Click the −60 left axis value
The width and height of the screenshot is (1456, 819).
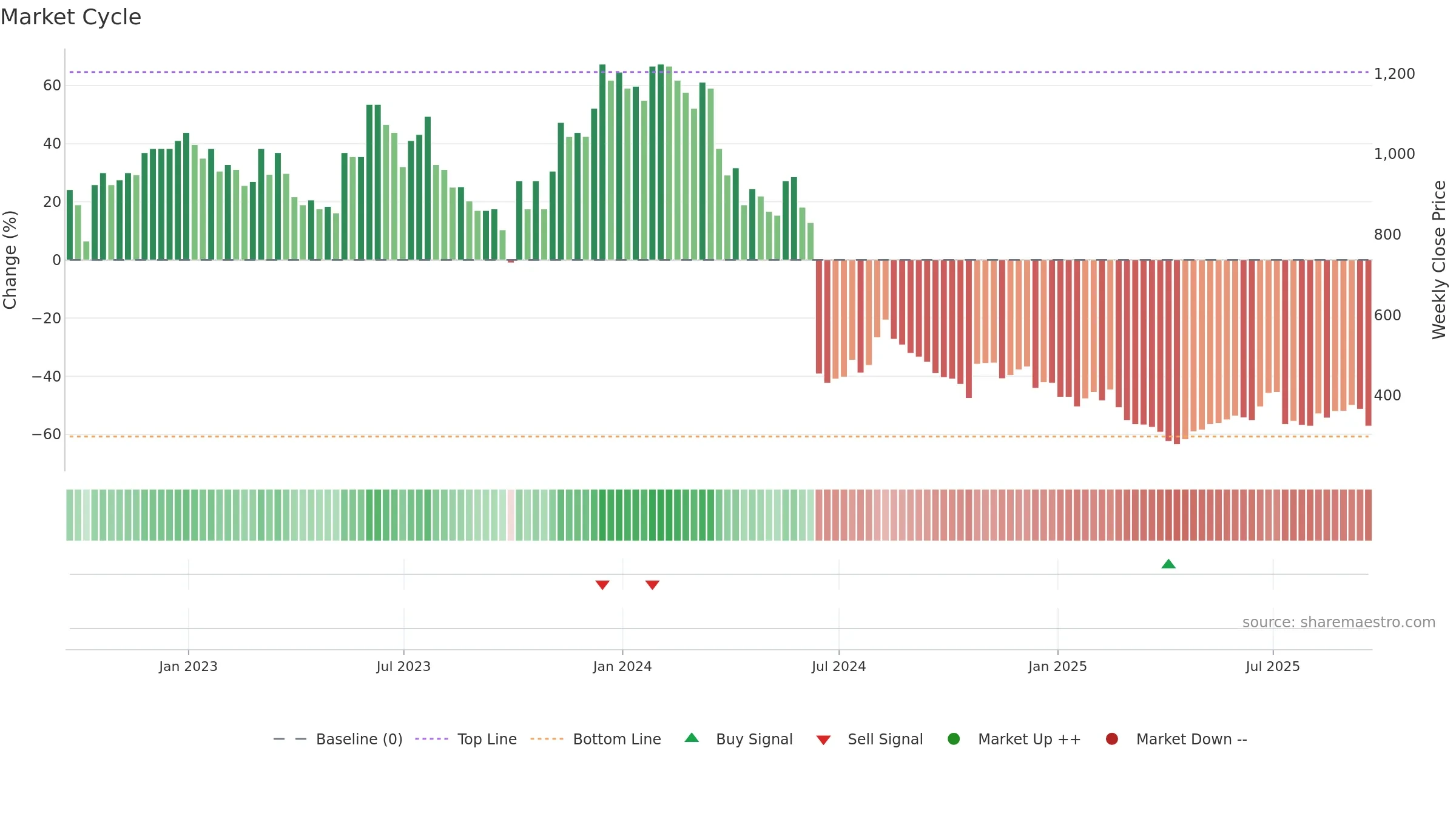47,434
